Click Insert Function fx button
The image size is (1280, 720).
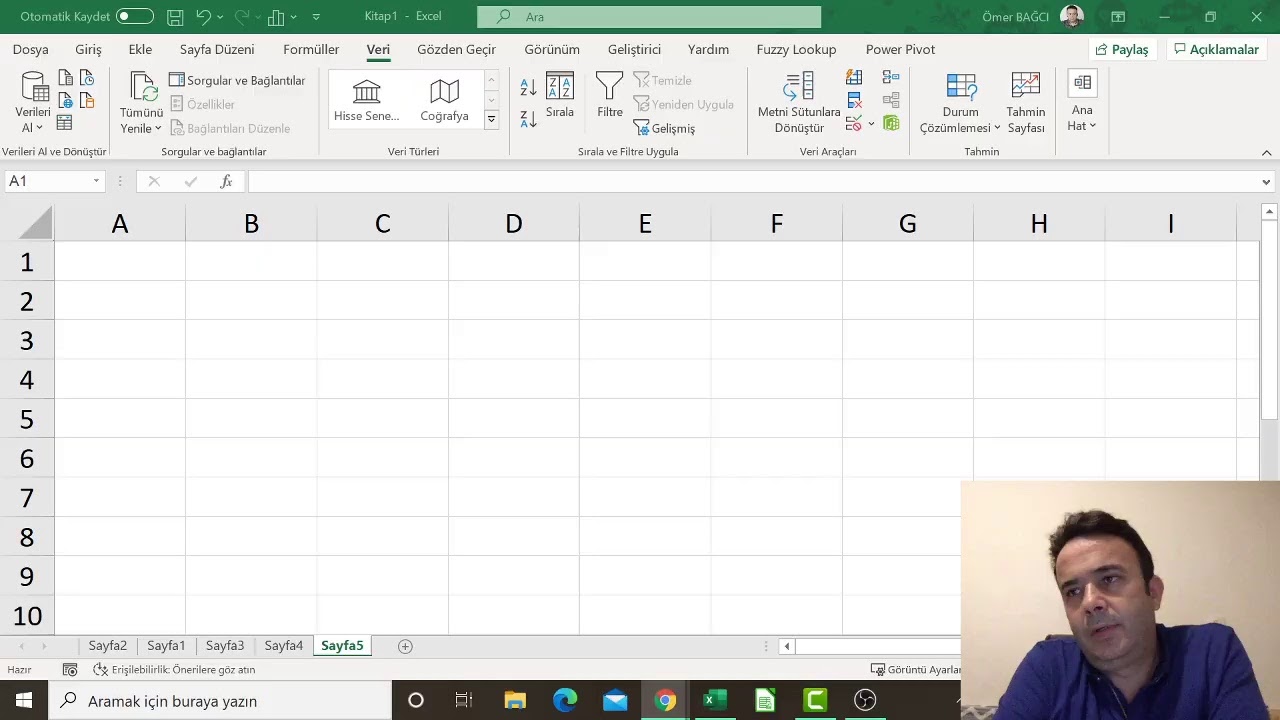[x=227, y=181]
